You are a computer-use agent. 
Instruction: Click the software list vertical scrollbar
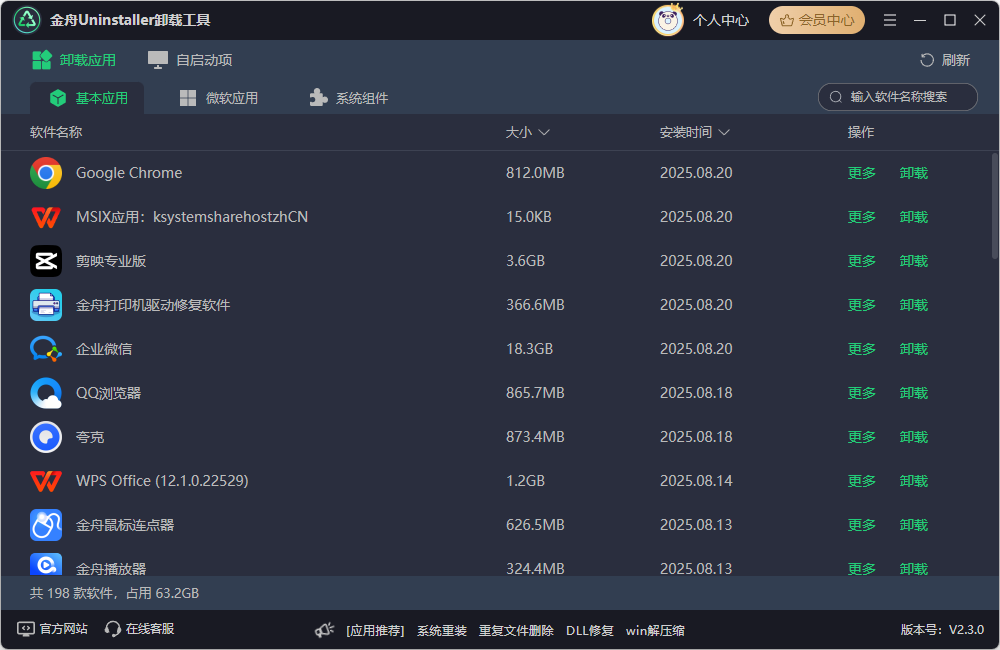click(995, 206)
